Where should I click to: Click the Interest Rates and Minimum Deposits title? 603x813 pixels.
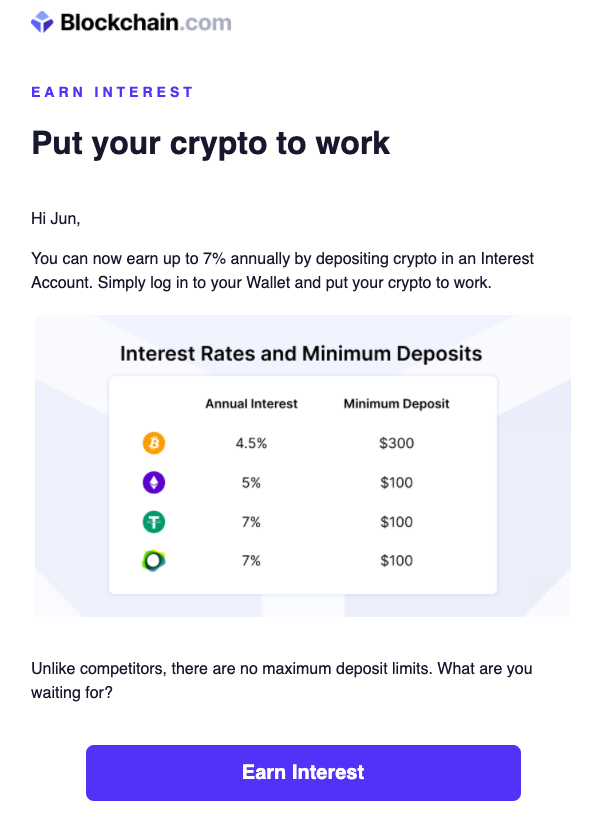(301, 354)
